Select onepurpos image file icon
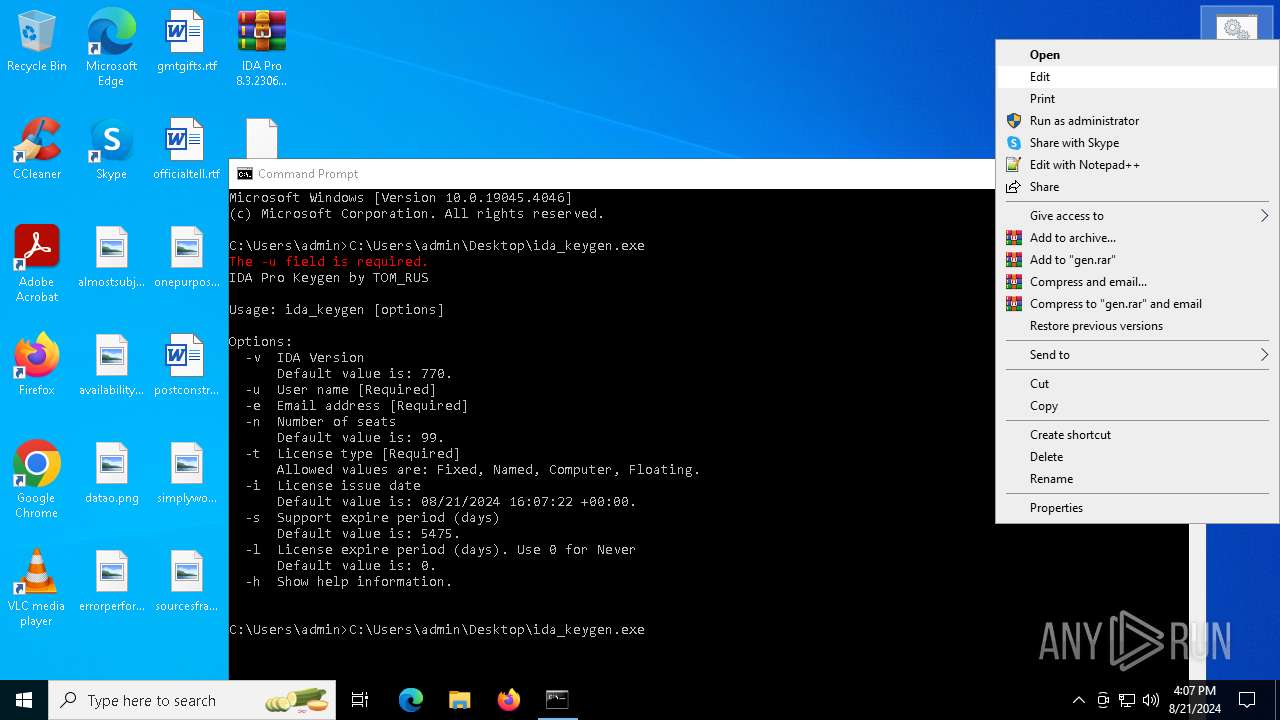Viewport: 1280px width, 720px height. coord(186,256)
